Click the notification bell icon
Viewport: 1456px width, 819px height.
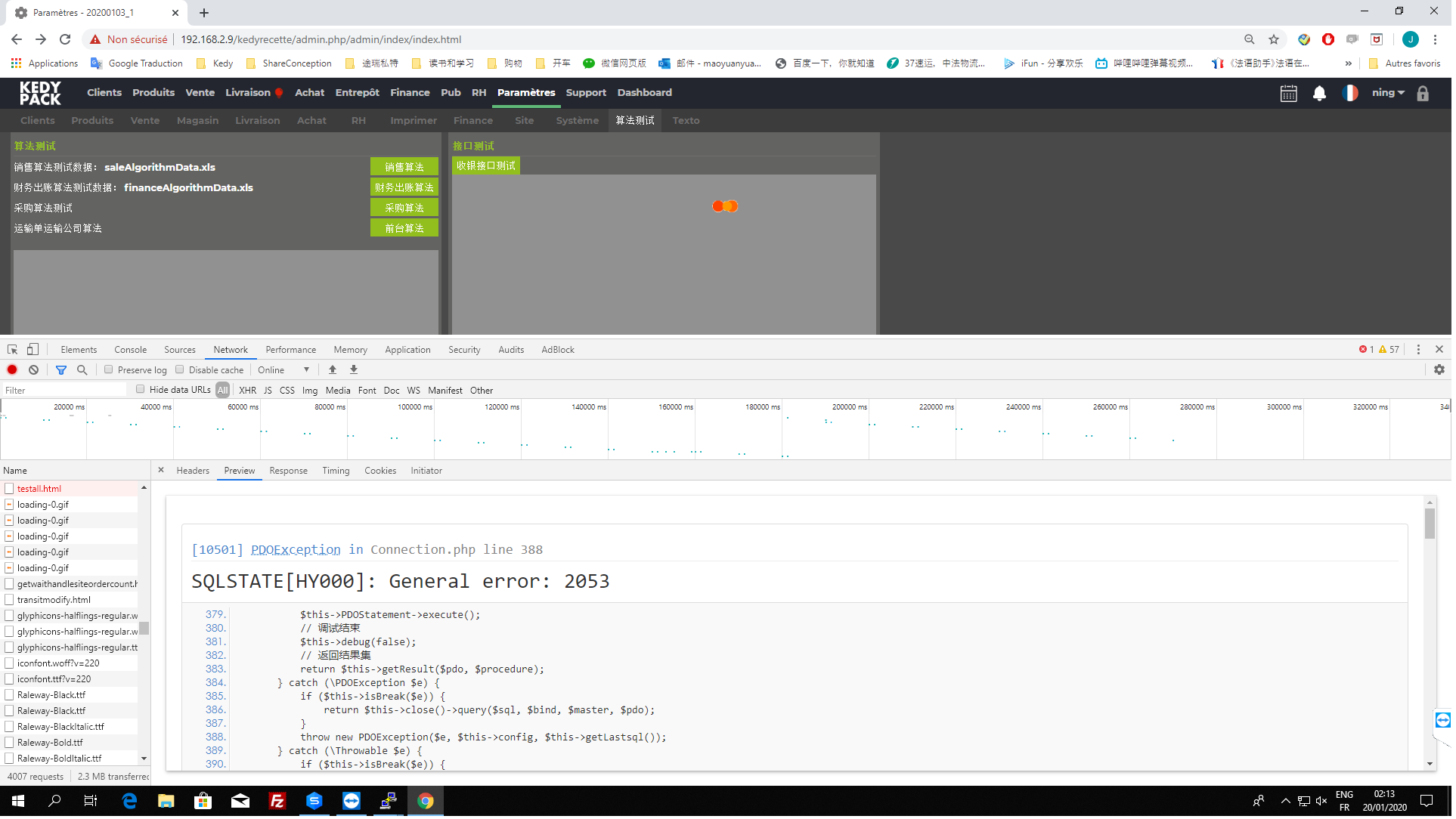pos(1319,93)
